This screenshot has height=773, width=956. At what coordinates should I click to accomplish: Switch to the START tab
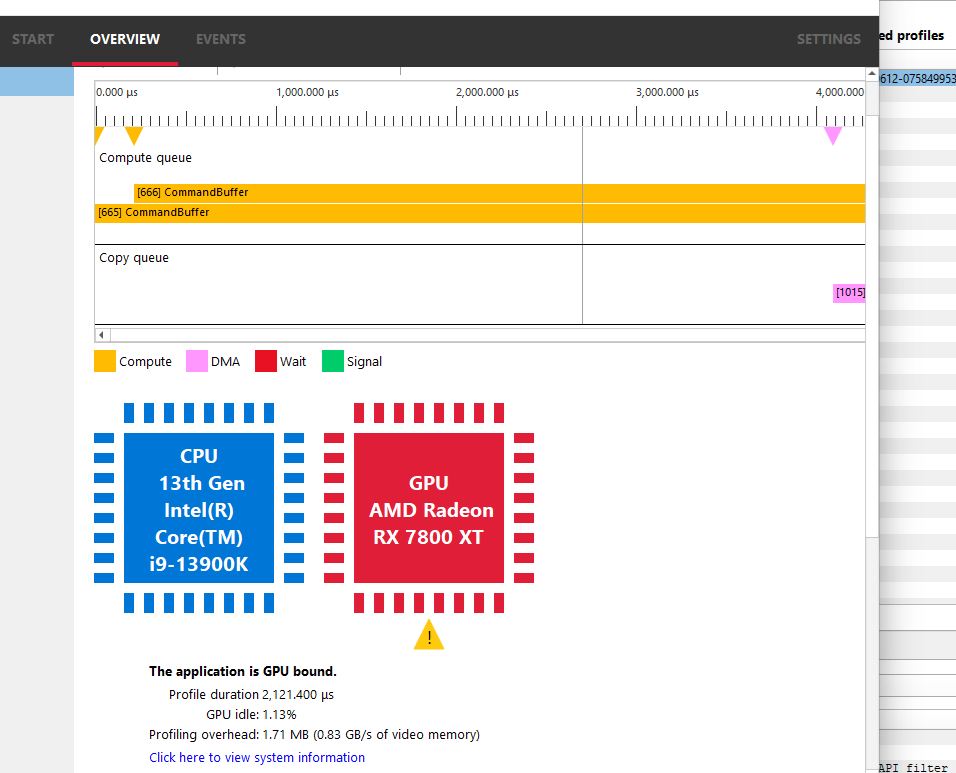(33, 40)
